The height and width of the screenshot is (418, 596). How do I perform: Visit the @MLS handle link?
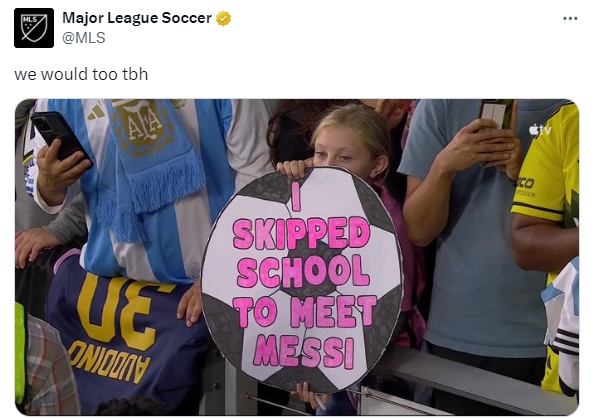[x=84, y=38]
